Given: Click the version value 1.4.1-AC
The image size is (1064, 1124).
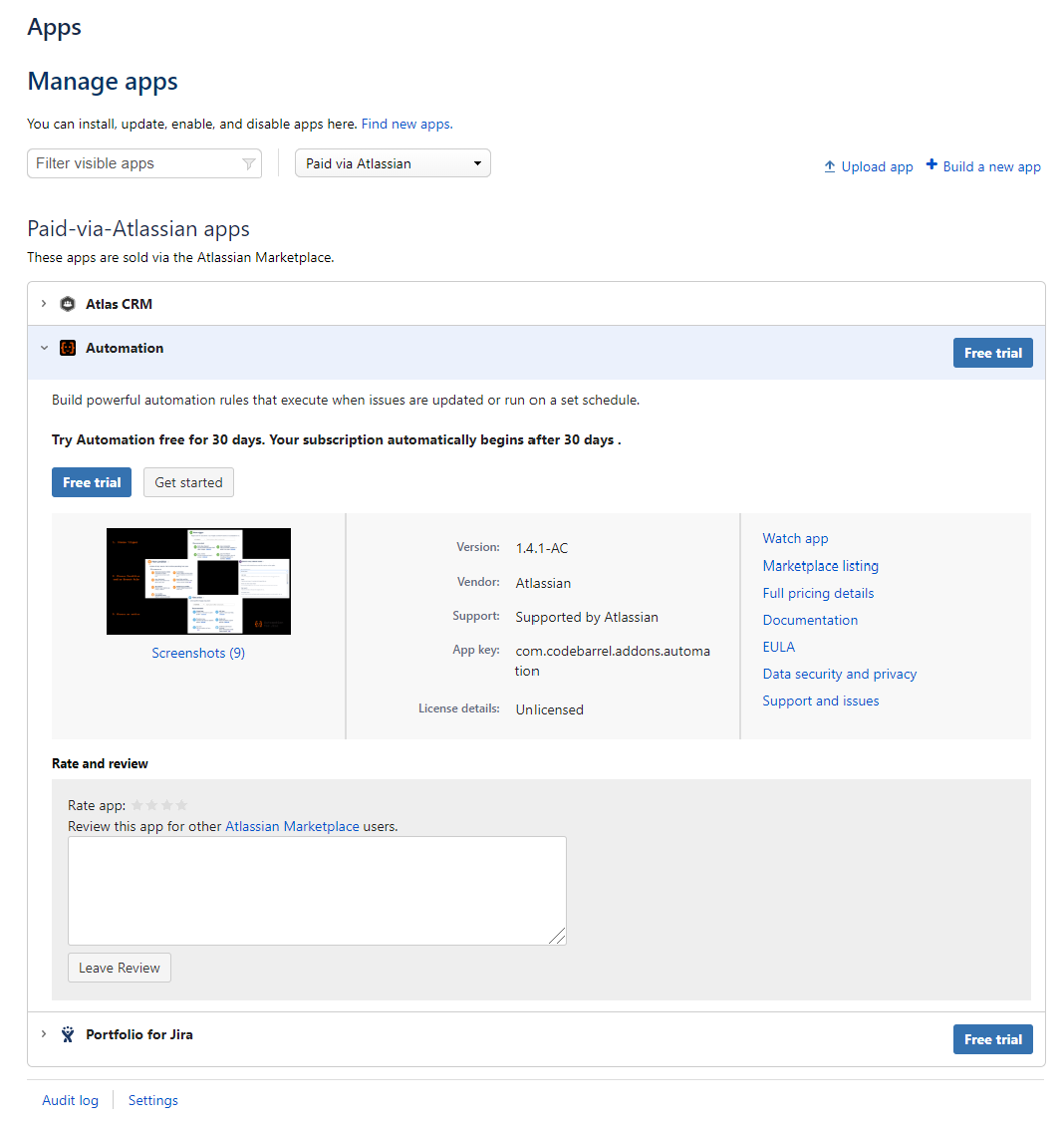Looking at the screenshot, I should click(542, 548).
